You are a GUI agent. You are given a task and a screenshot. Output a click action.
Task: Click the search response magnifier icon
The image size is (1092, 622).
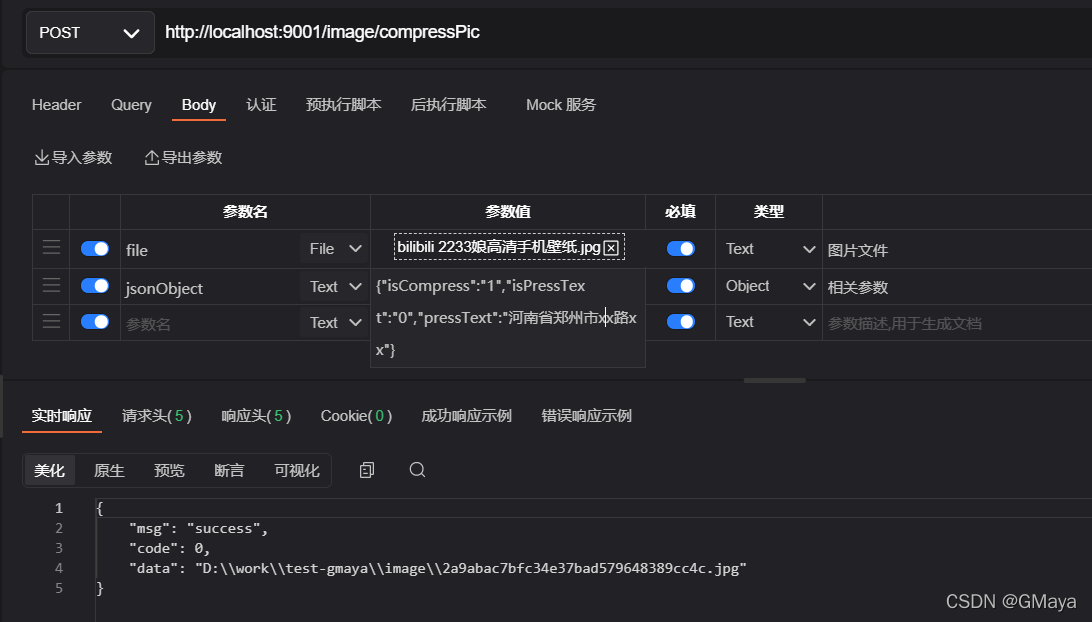pyautogui.click(x=417, y=470)
